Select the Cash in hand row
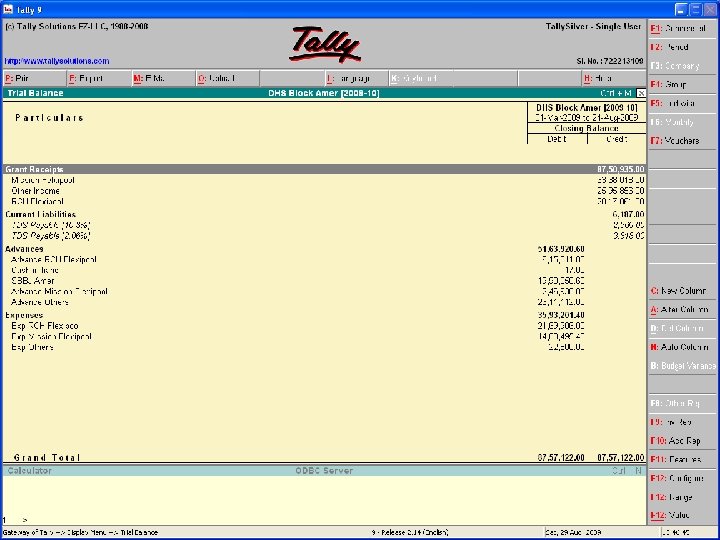The image size is (720, 540). pos(324,270)
